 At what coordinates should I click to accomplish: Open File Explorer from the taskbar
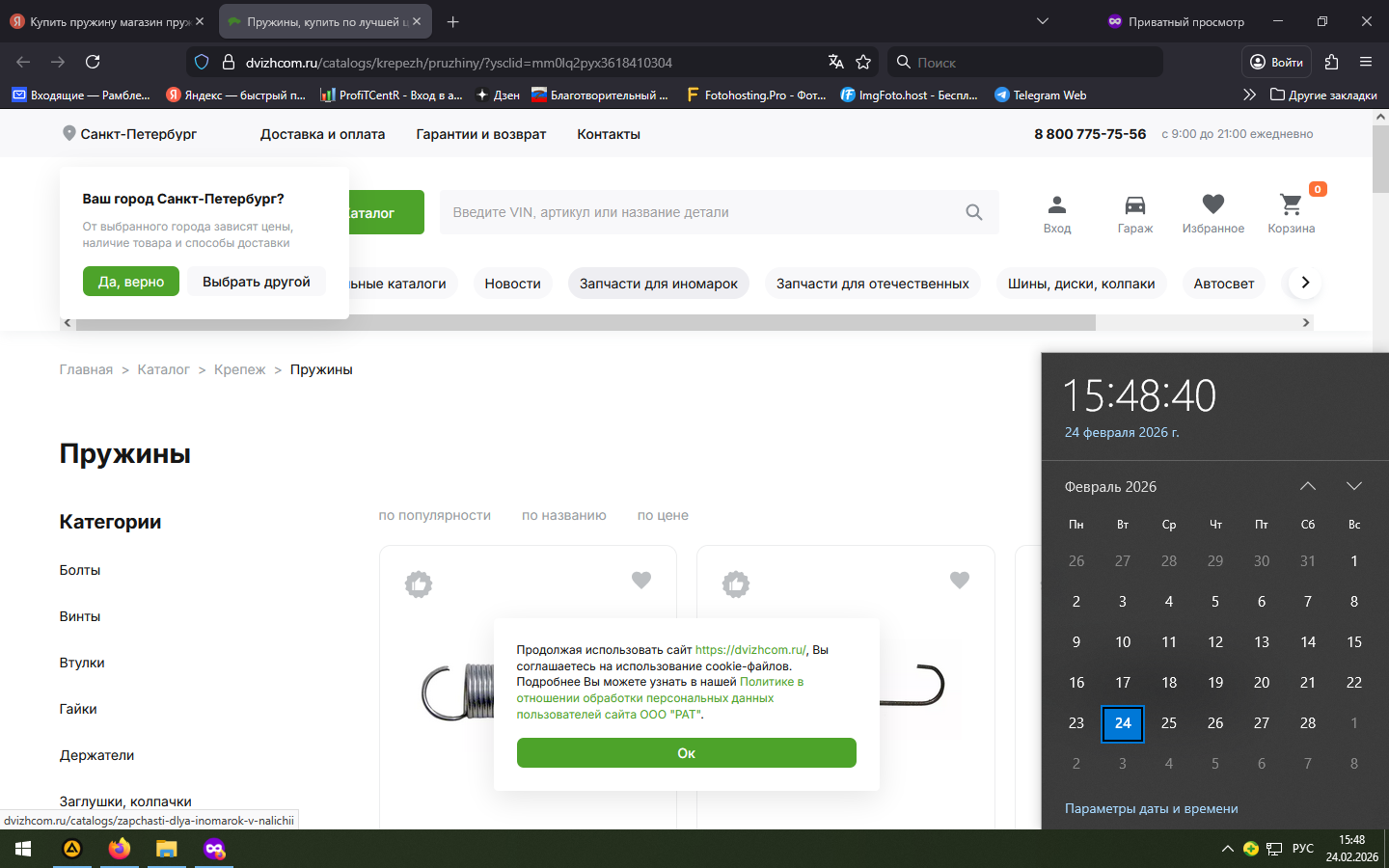(x=167, y=849)
